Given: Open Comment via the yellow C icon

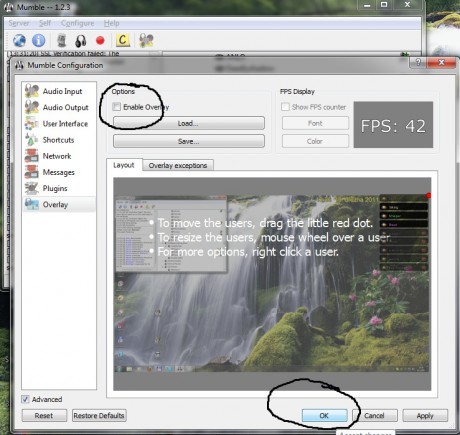Looking at the screenshot, I should [x=123, y=40].
